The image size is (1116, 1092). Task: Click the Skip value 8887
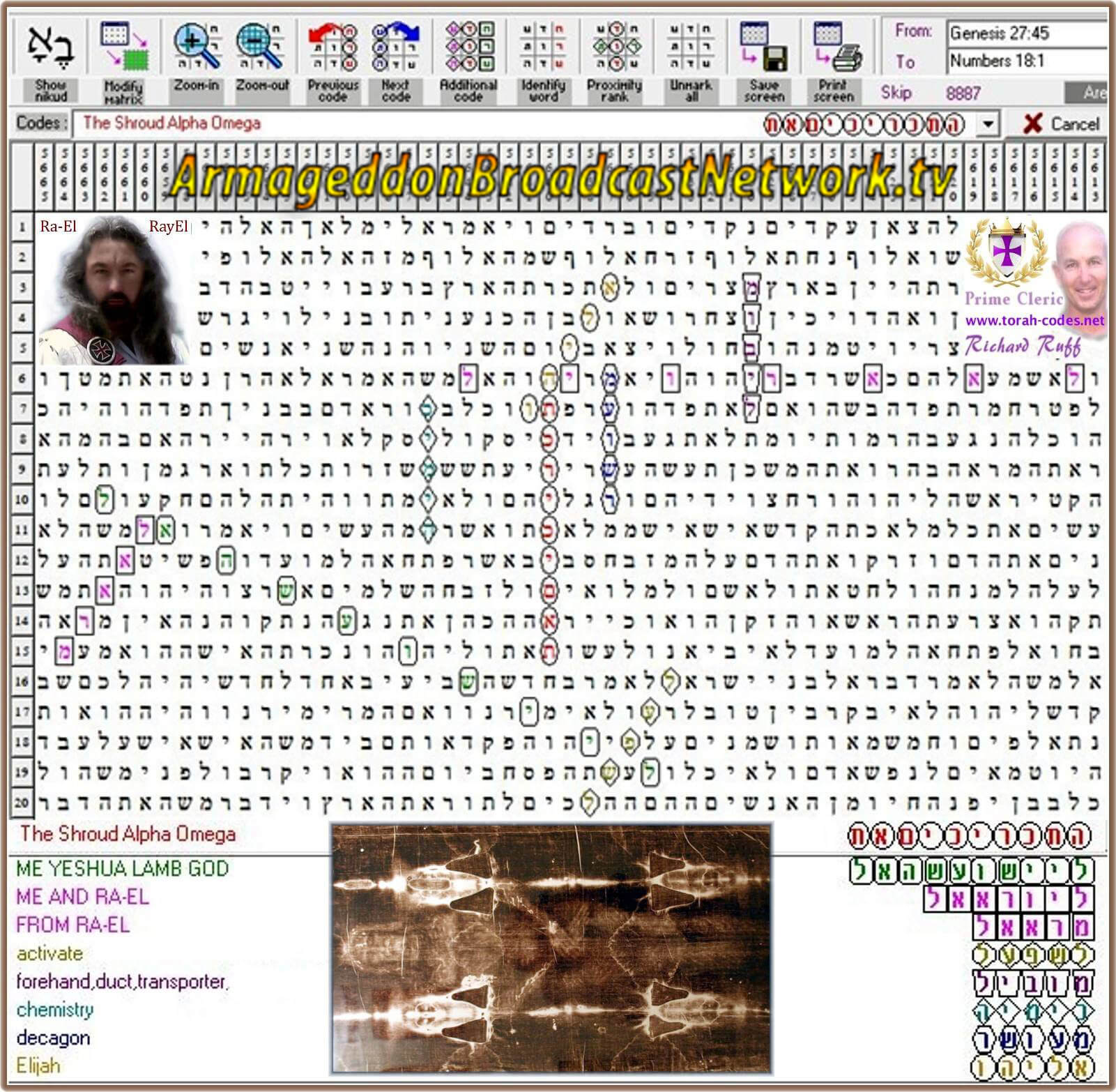click(x=963, y=93)
